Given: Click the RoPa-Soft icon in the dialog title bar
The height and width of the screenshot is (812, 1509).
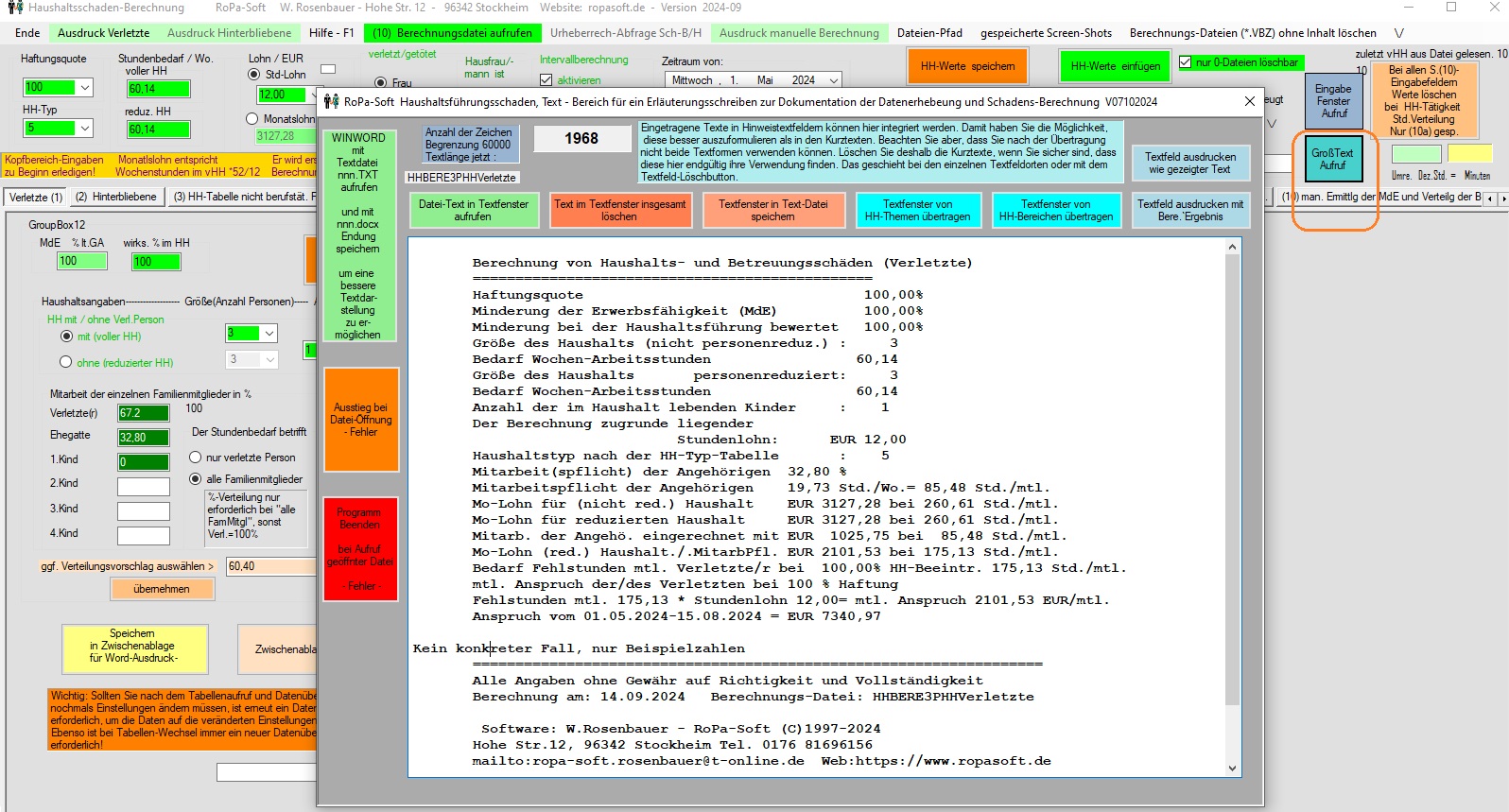Looking at the screenshot, I should 331,101.
